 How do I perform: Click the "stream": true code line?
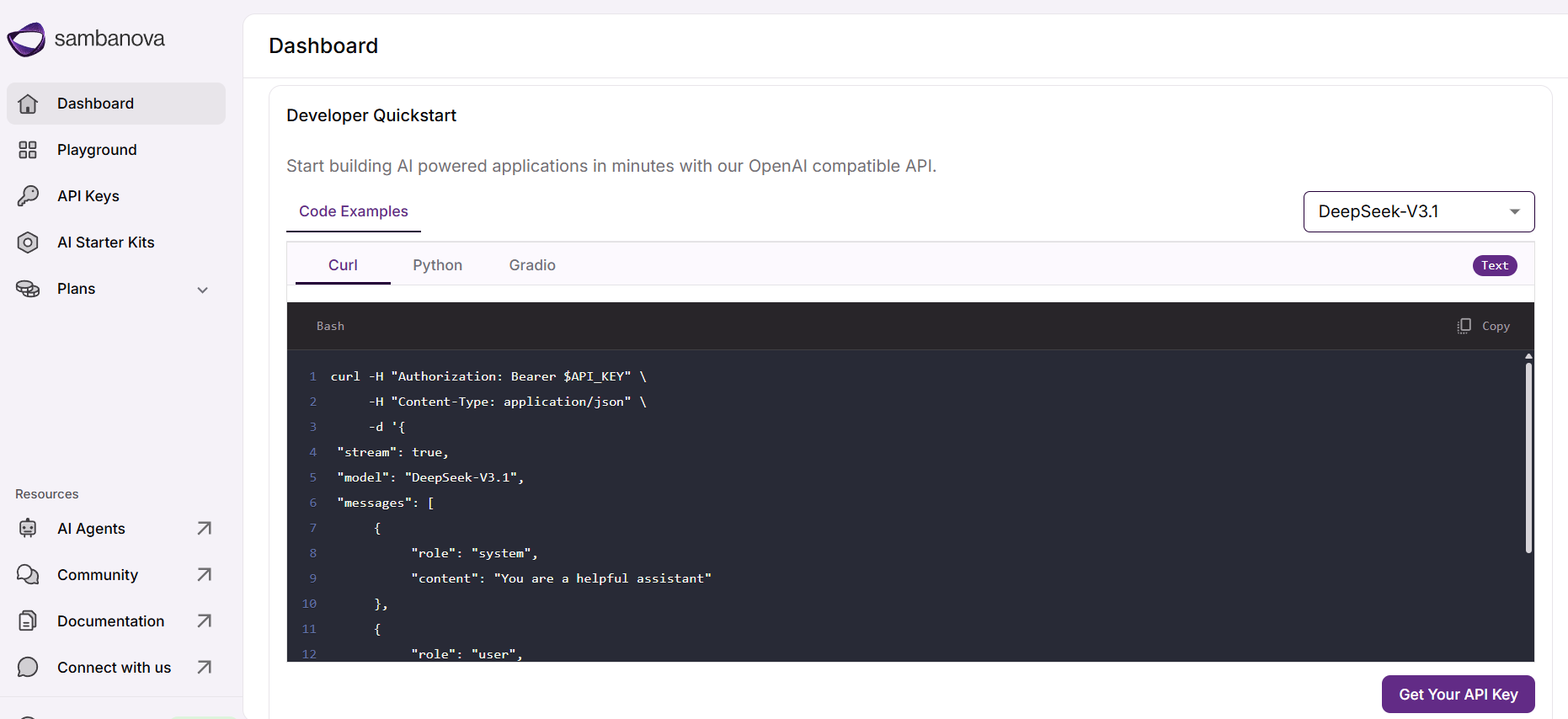click(392, 452)
